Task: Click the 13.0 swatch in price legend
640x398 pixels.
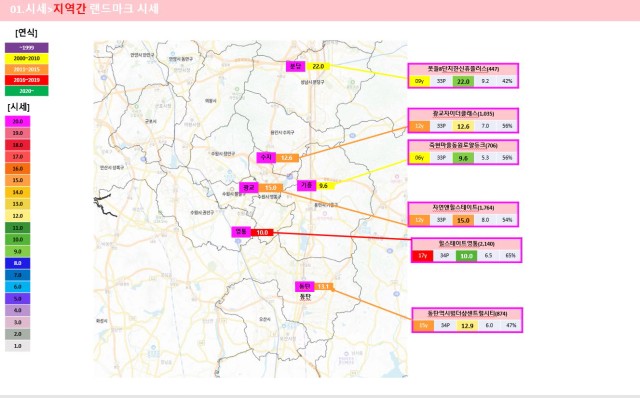Action: [x=18, y=204]
